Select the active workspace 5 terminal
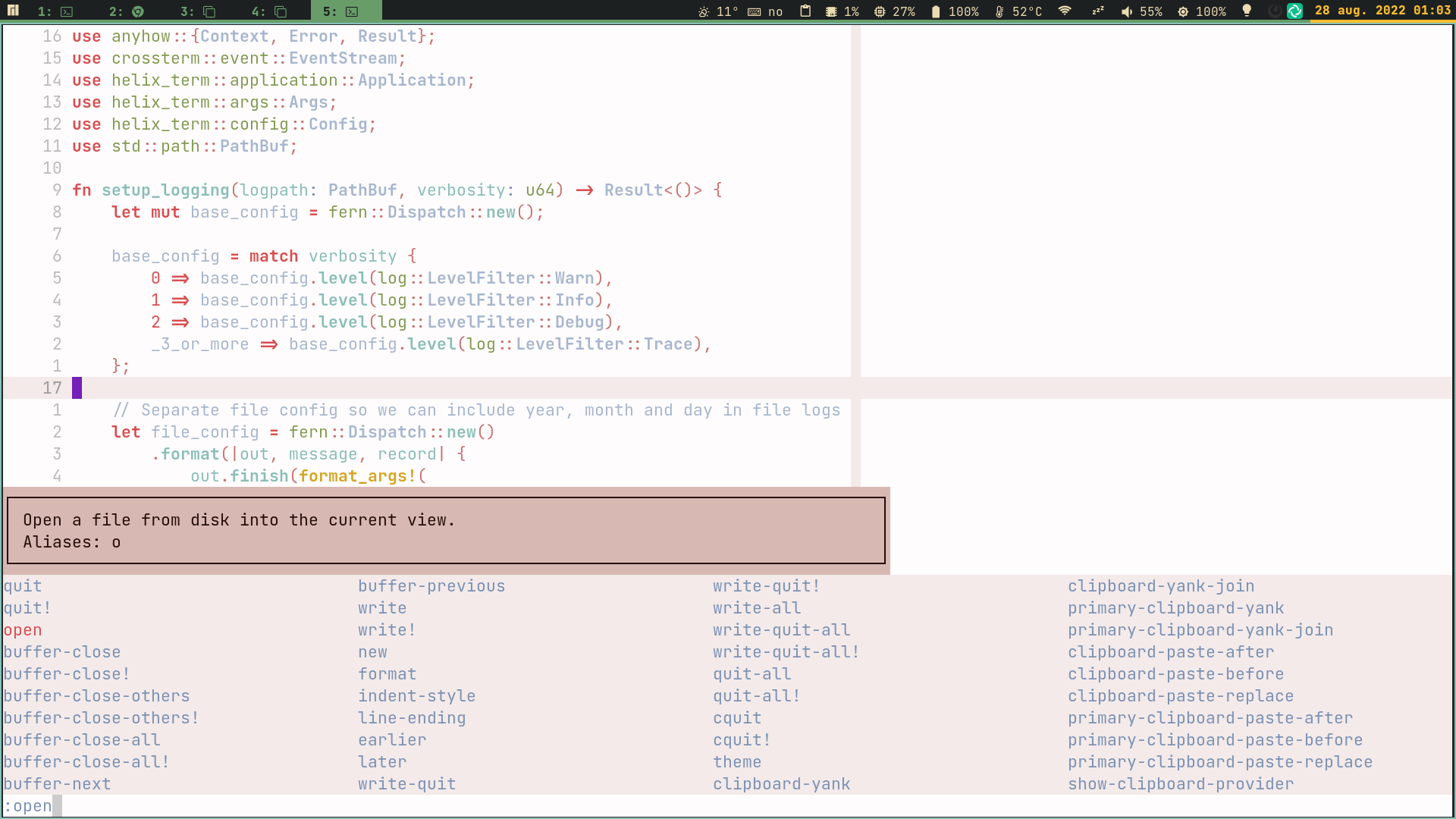 pyautogui.click(x=346, y=11)
